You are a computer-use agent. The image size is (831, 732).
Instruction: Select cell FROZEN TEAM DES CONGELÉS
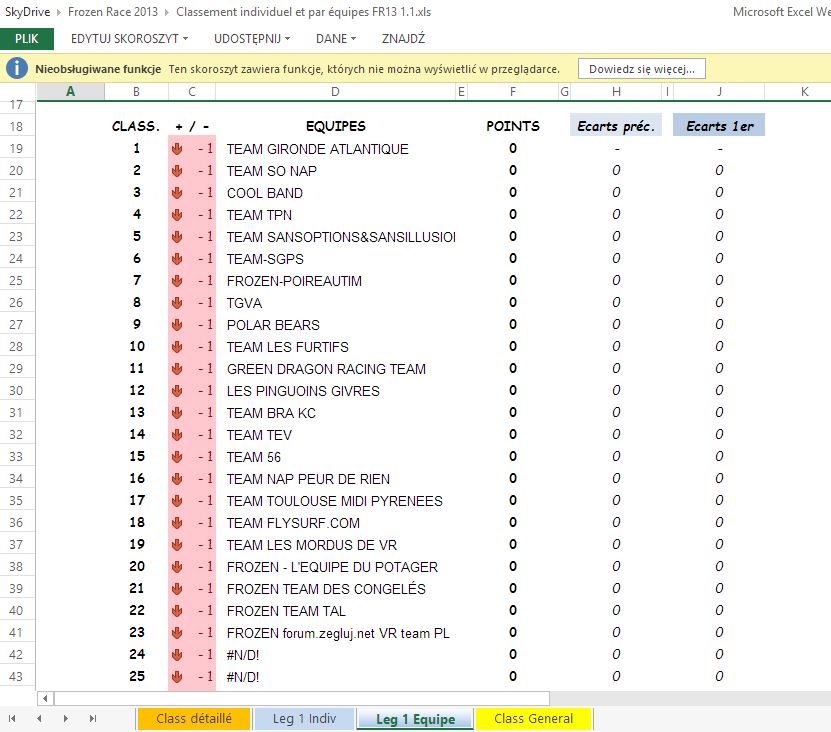[x=335, y=589]
